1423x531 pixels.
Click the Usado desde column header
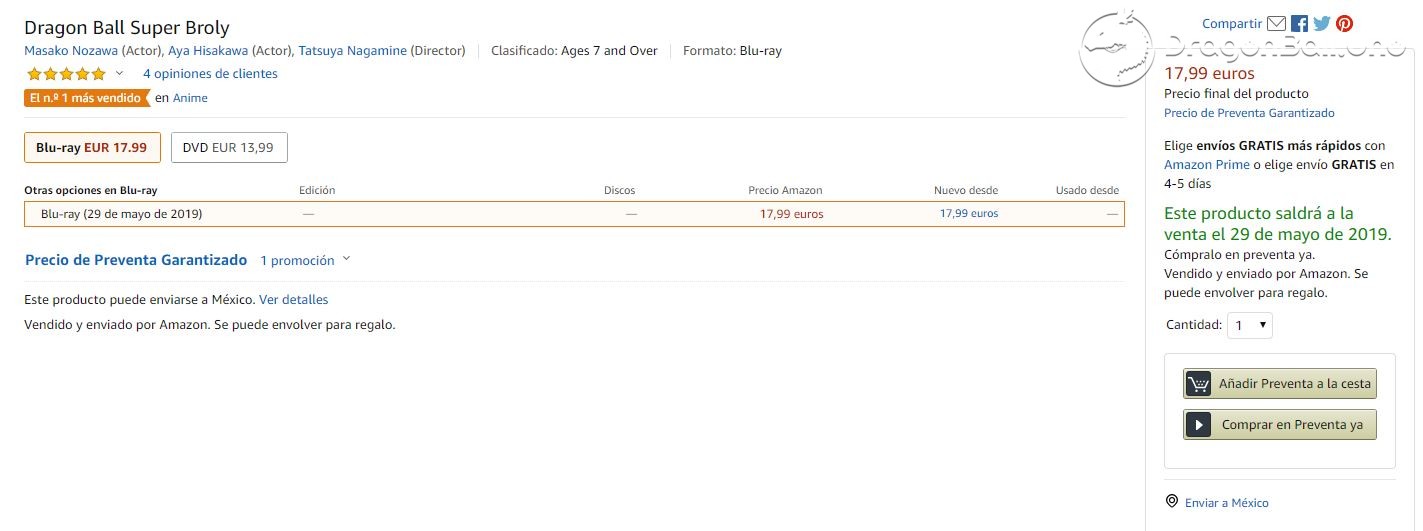[x=1087, y=190]
